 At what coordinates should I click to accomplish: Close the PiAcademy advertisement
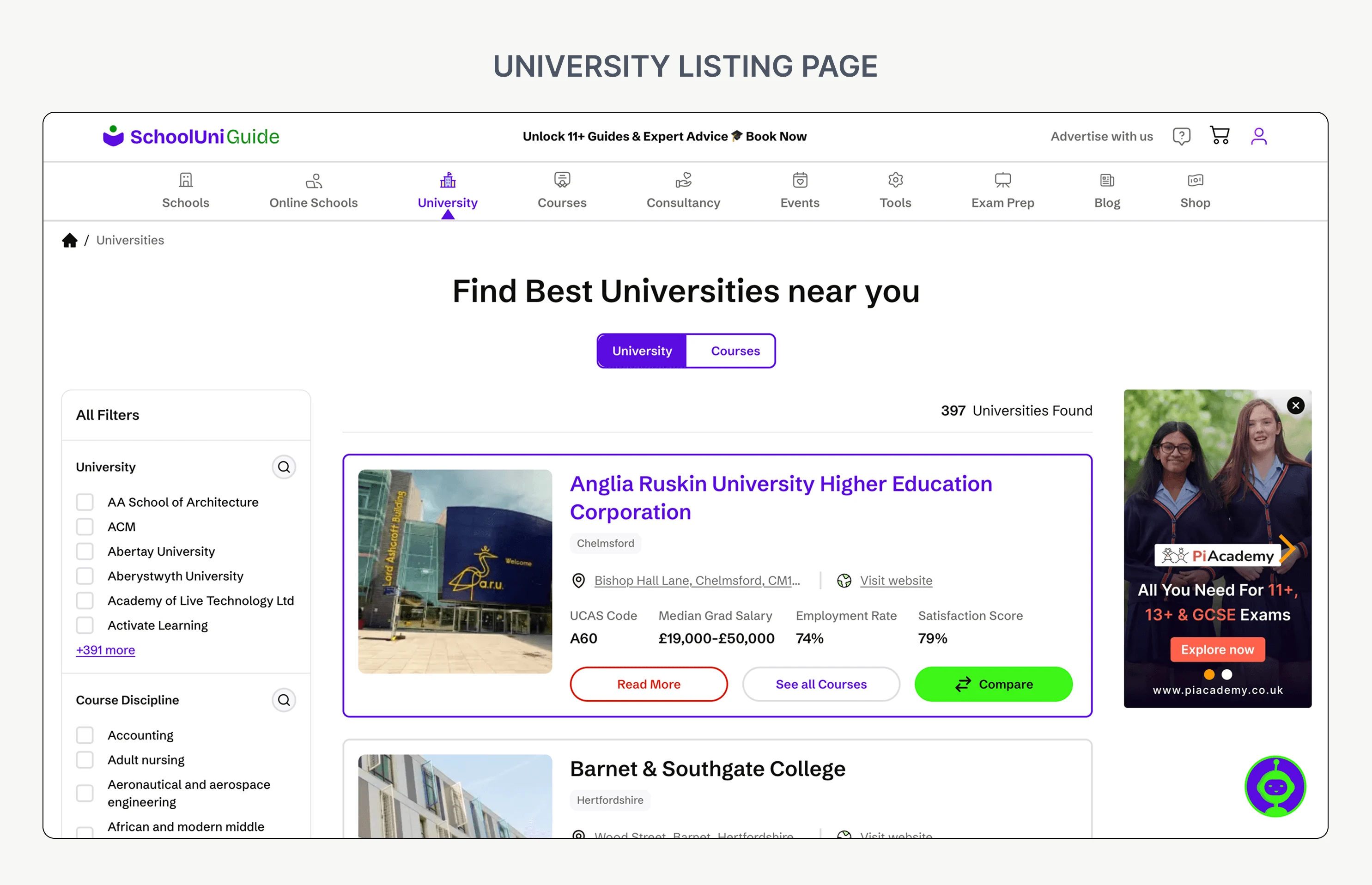pos(1296,406)
